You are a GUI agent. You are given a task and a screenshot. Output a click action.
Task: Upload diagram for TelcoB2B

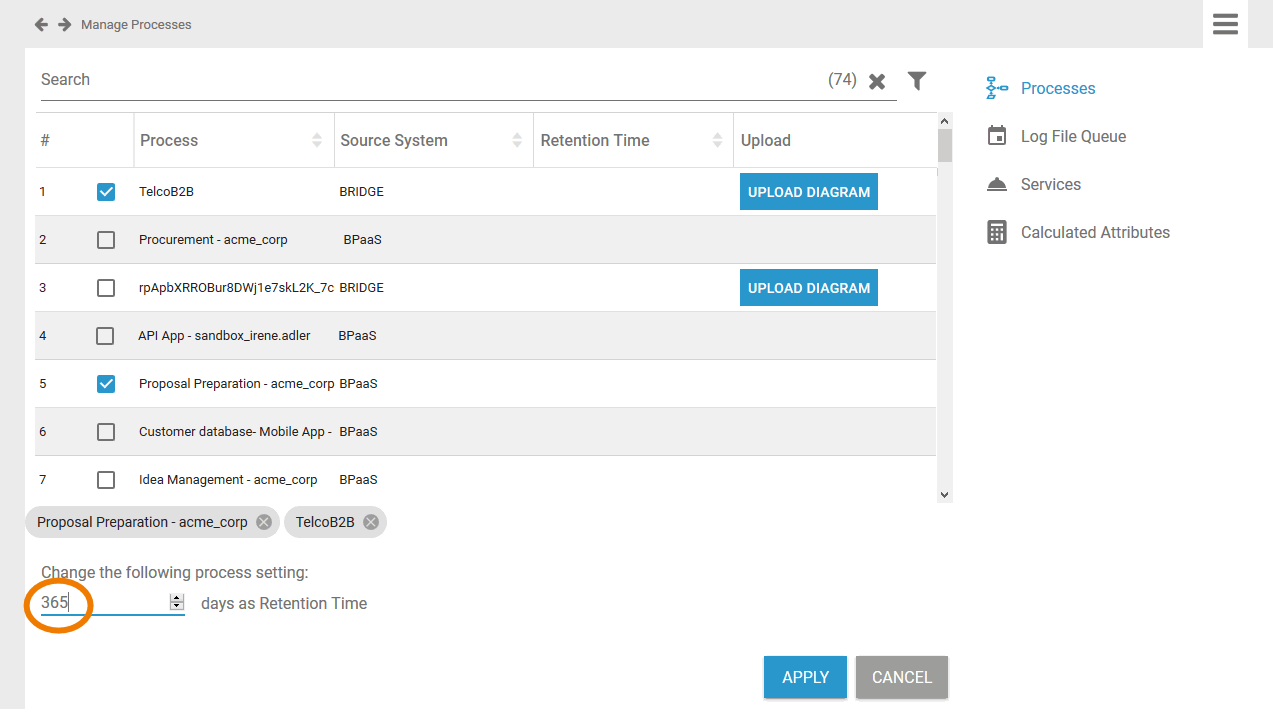click(x=809, y=192)
